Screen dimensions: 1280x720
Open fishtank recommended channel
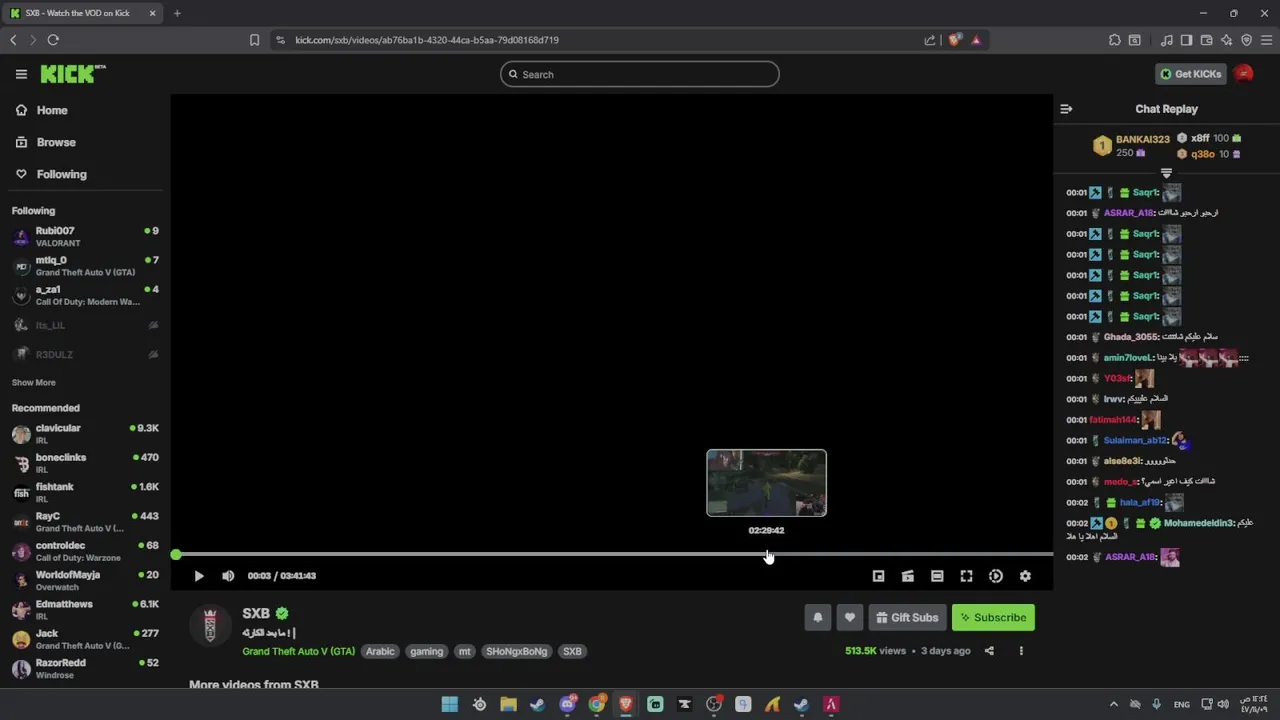click(85, 492)
